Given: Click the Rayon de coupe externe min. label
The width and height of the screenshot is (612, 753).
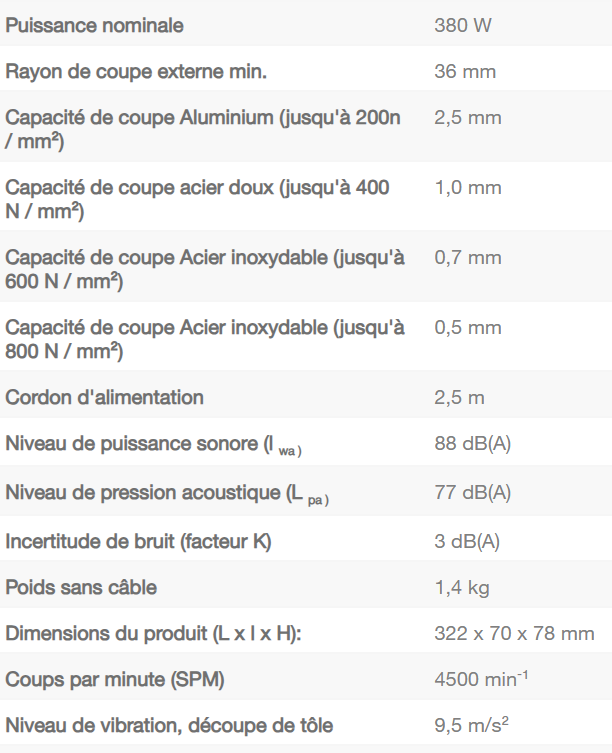Looking at the screenshot, I should click(137, 72).
